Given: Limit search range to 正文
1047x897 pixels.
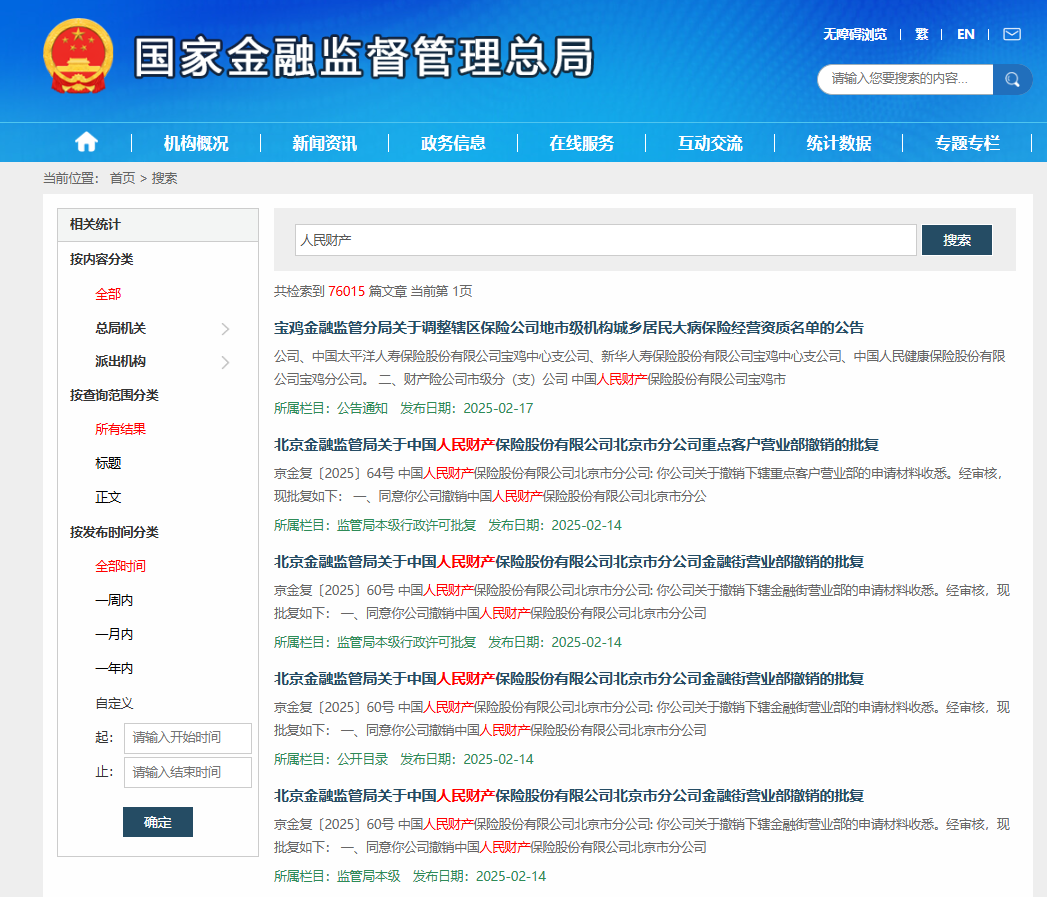Looking at the screenshot, I should [108, 497].
